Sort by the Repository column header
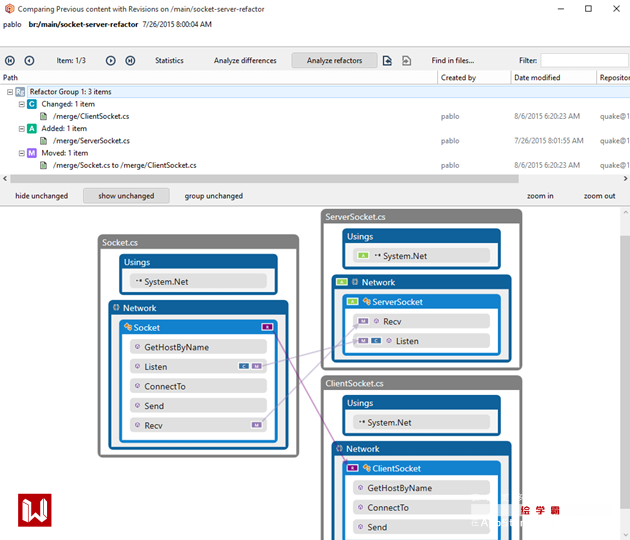 point(614,78)
